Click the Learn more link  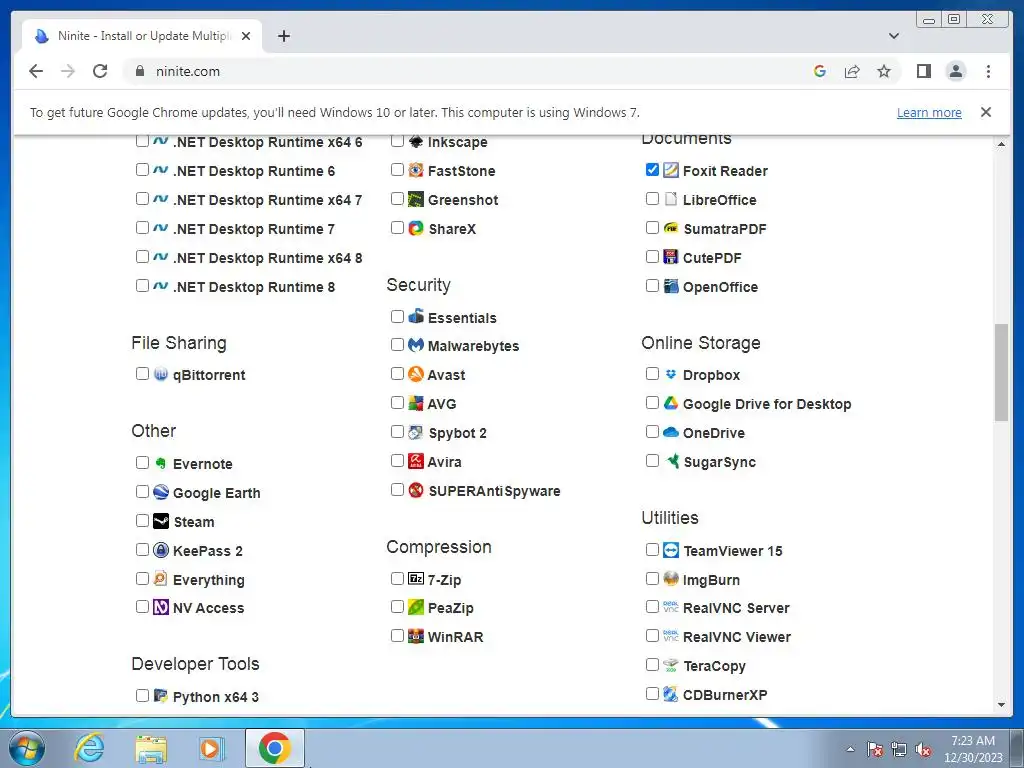[929, 112]
